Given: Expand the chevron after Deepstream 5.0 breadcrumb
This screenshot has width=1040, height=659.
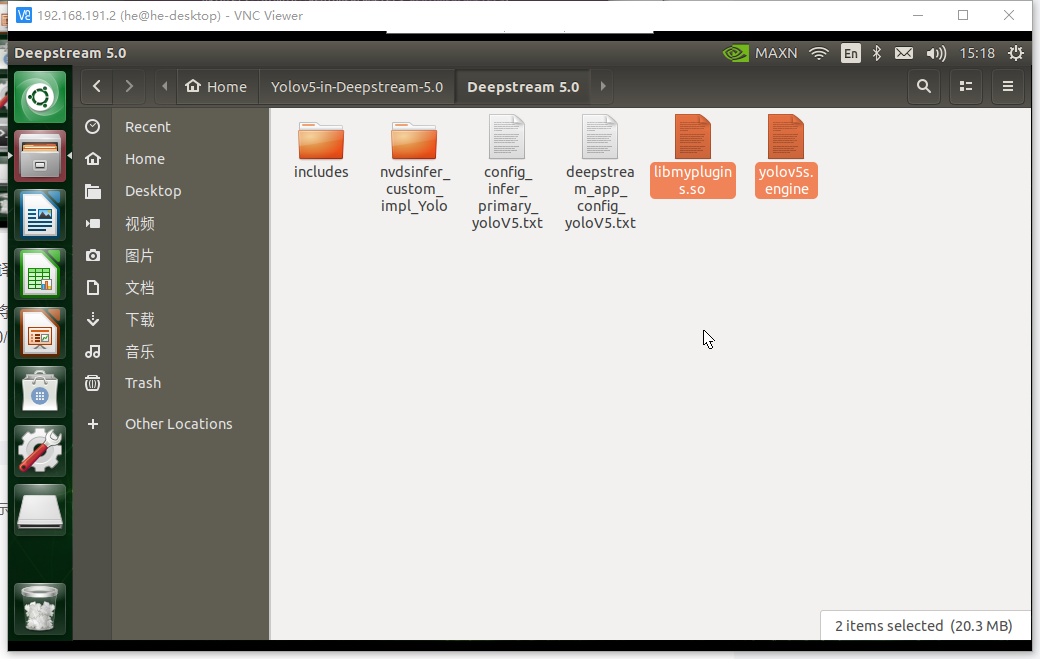Looking at the screenshot, I should coord(601,87).
